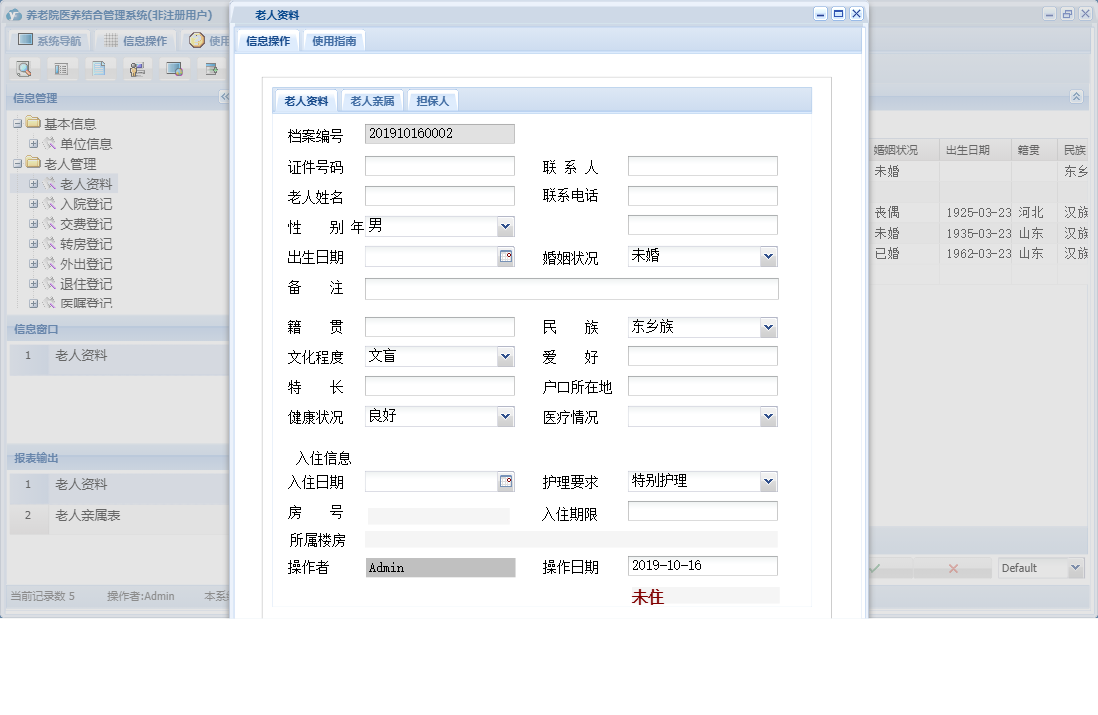Viewport: 1098px width, 715px height.
Task: Click the red X cancel button
Action: 951,567
